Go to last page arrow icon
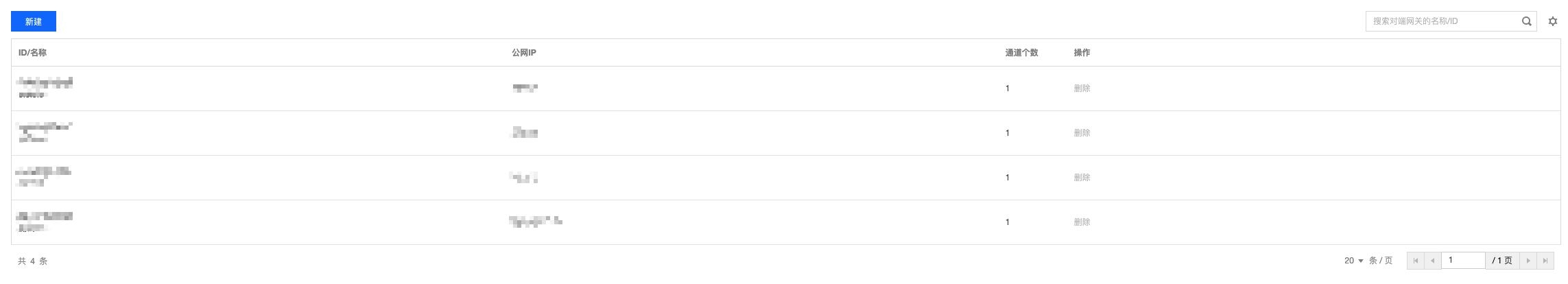The image size is (1568, 284). pyautogui.click(x=1545, y=261)
